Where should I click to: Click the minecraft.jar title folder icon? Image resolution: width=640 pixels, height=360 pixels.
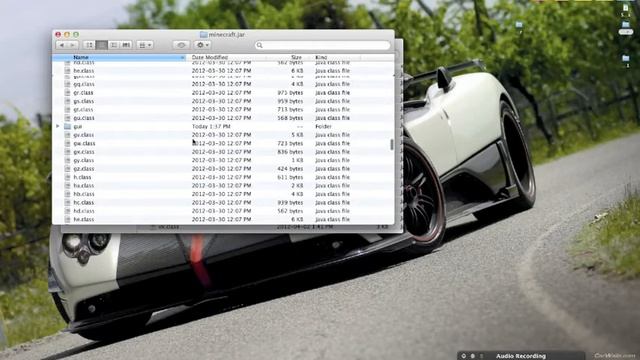203,35
